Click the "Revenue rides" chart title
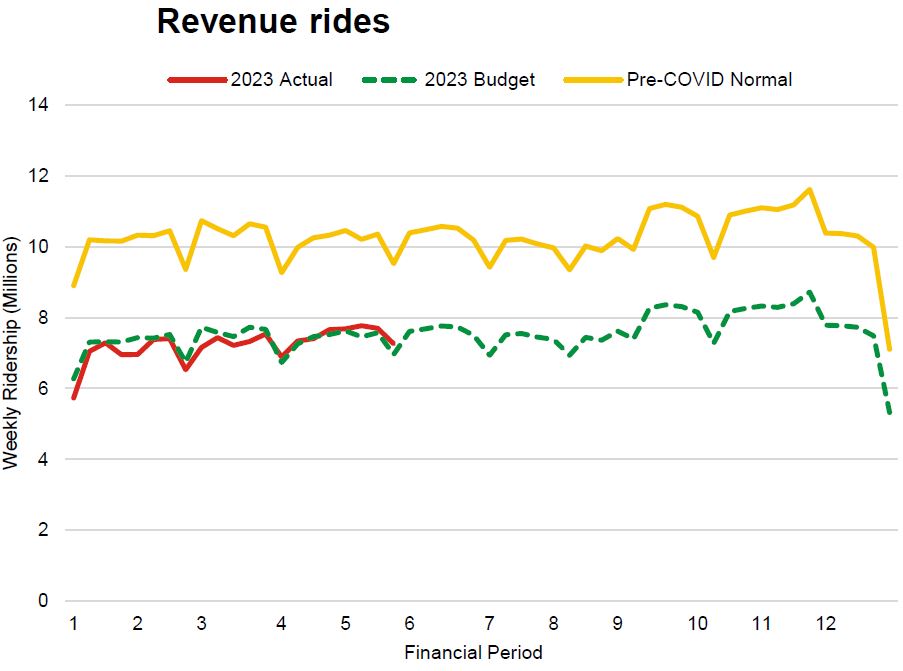The height and width of the screenshot is (671, 903). pyautogui.click(x=272, y=22)
